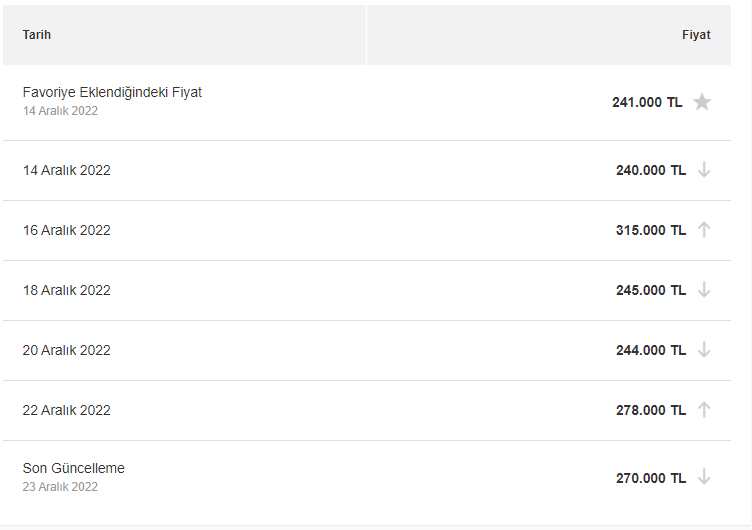Image resolution: width=752 pixels, height=530 pixels.
Task: Select the 23 Aralık 2022 date under Son Güncelleme
Action: tap(60, 486)
